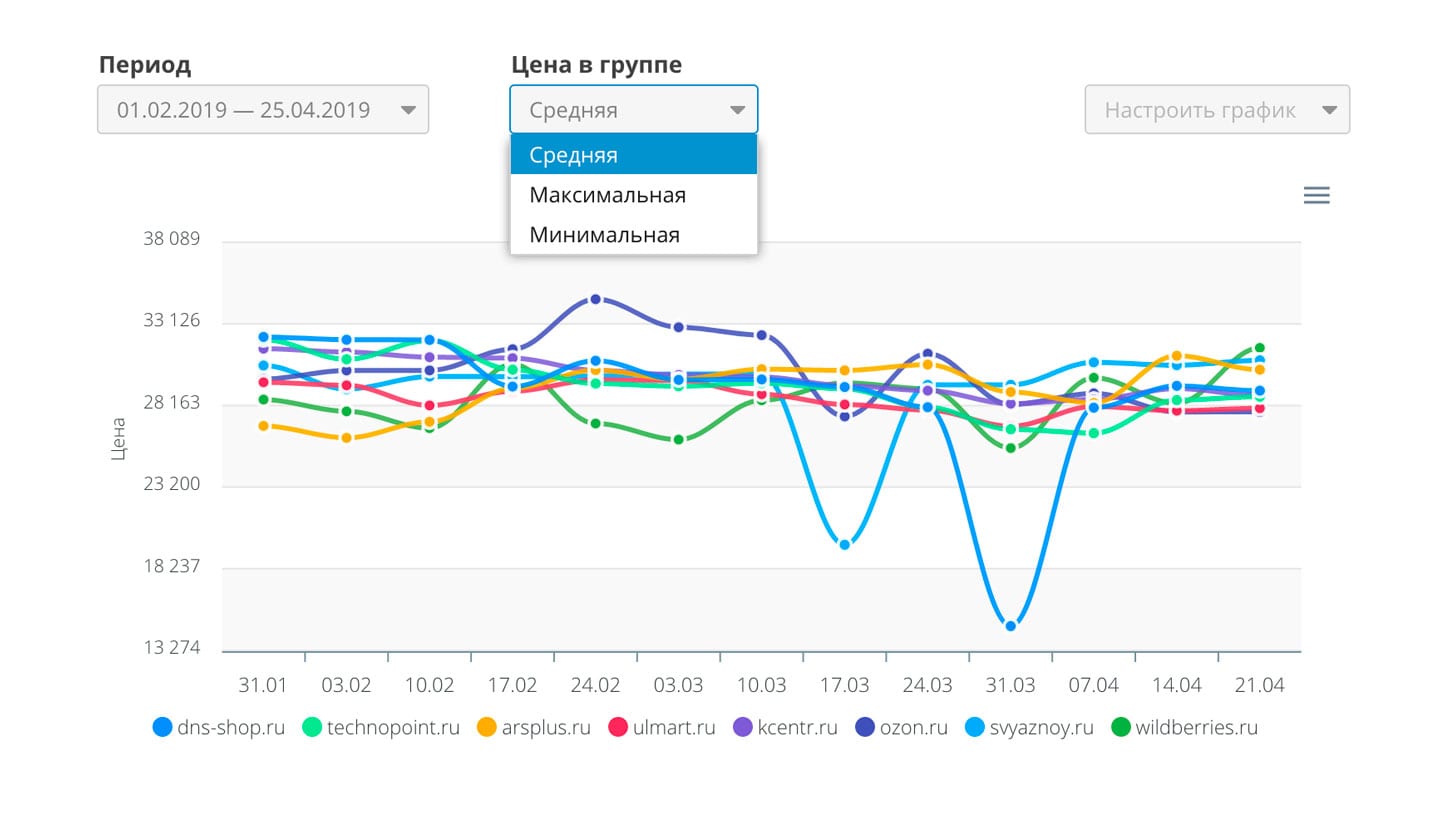Click the kcentr.ru purple legend dot
This screenshot has height=822, width=1440.
(743, 727)
